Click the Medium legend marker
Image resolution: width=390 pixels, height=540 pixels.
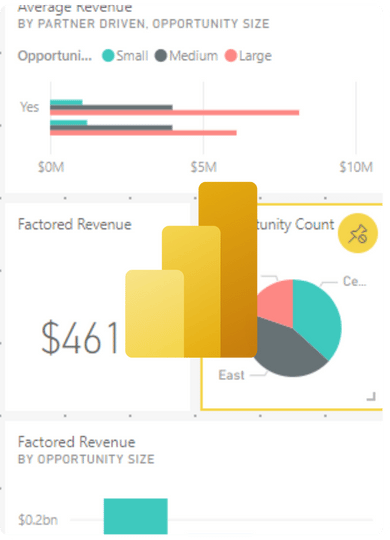click(161, 55)
